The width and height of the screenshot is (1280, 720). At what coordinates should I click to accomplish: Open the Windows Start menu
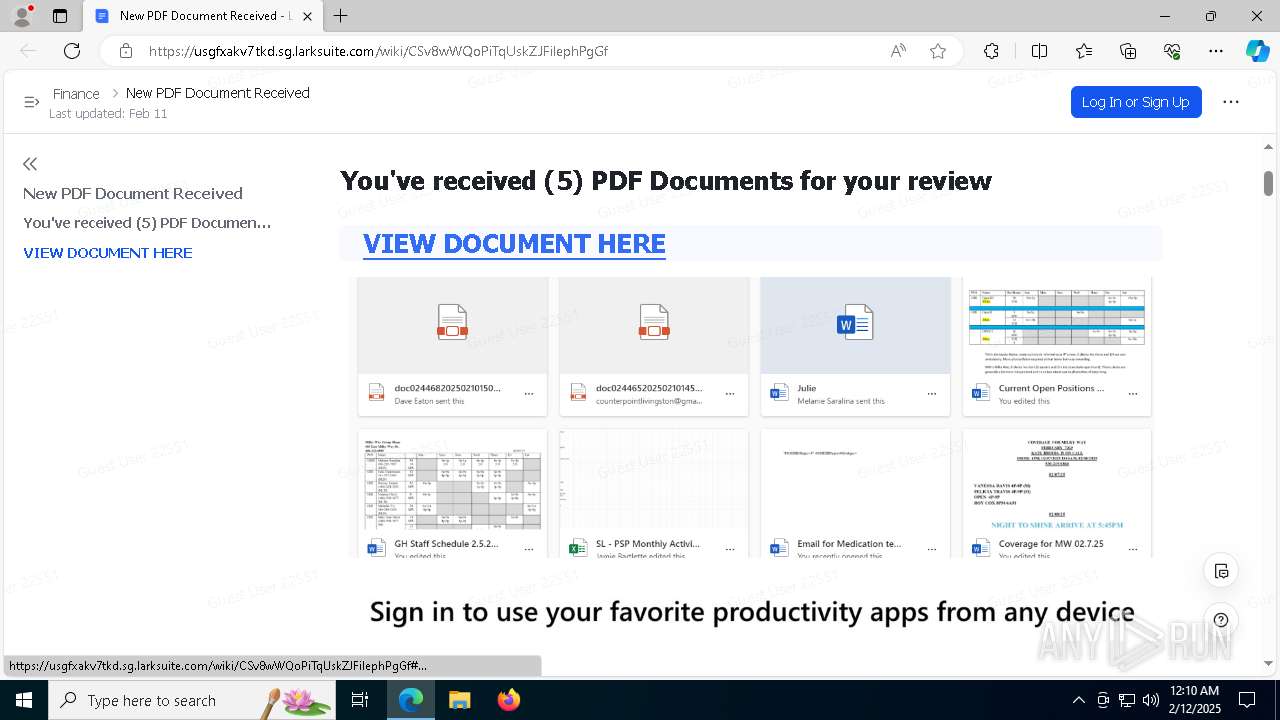coord(23,700)
